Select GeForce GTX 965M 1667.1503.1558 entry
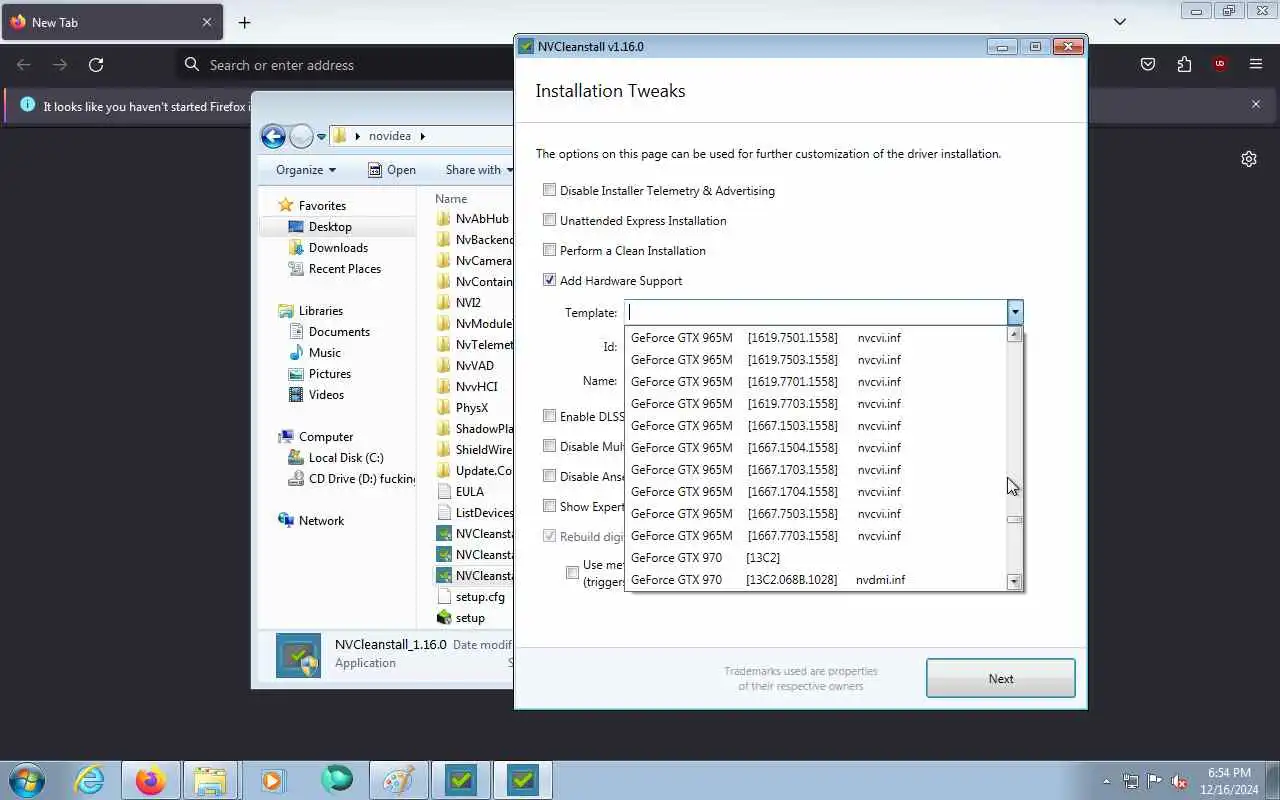1280x800 pixels. pos(816,426)
